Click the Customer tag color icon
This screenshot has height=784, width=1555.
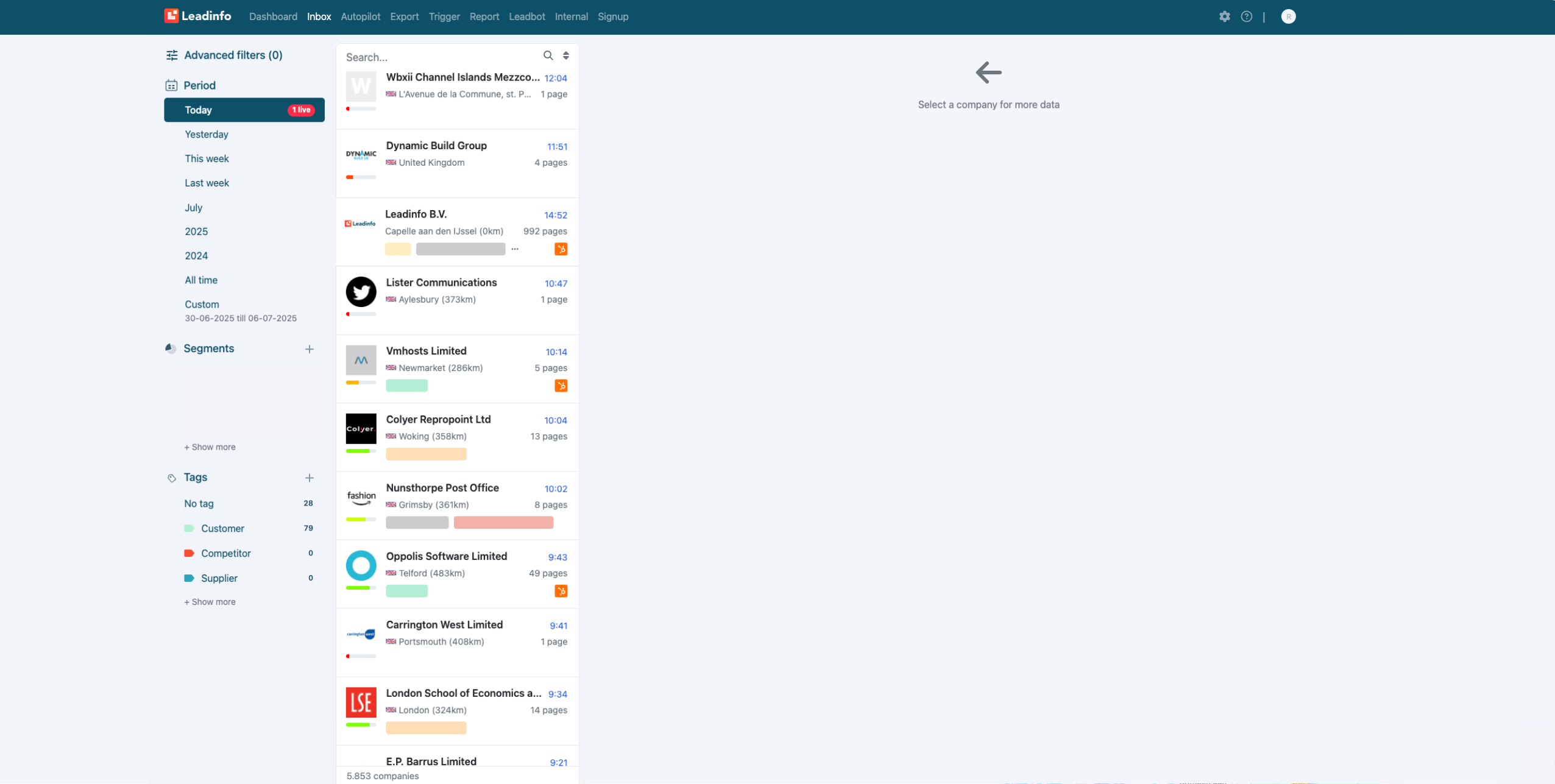click(x=189, y=528)
